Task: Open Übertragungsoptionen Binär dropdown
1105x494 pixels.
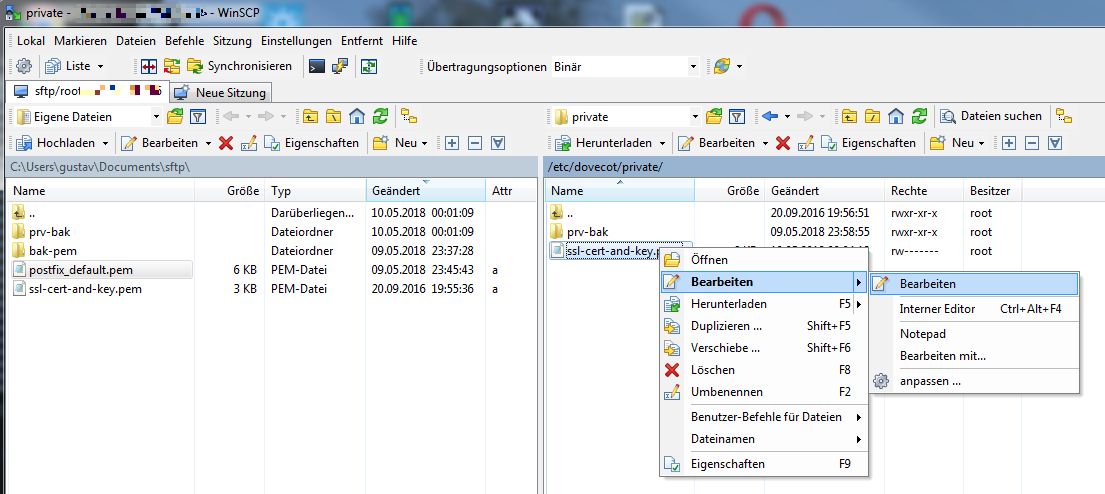Action: pos(693,66)
